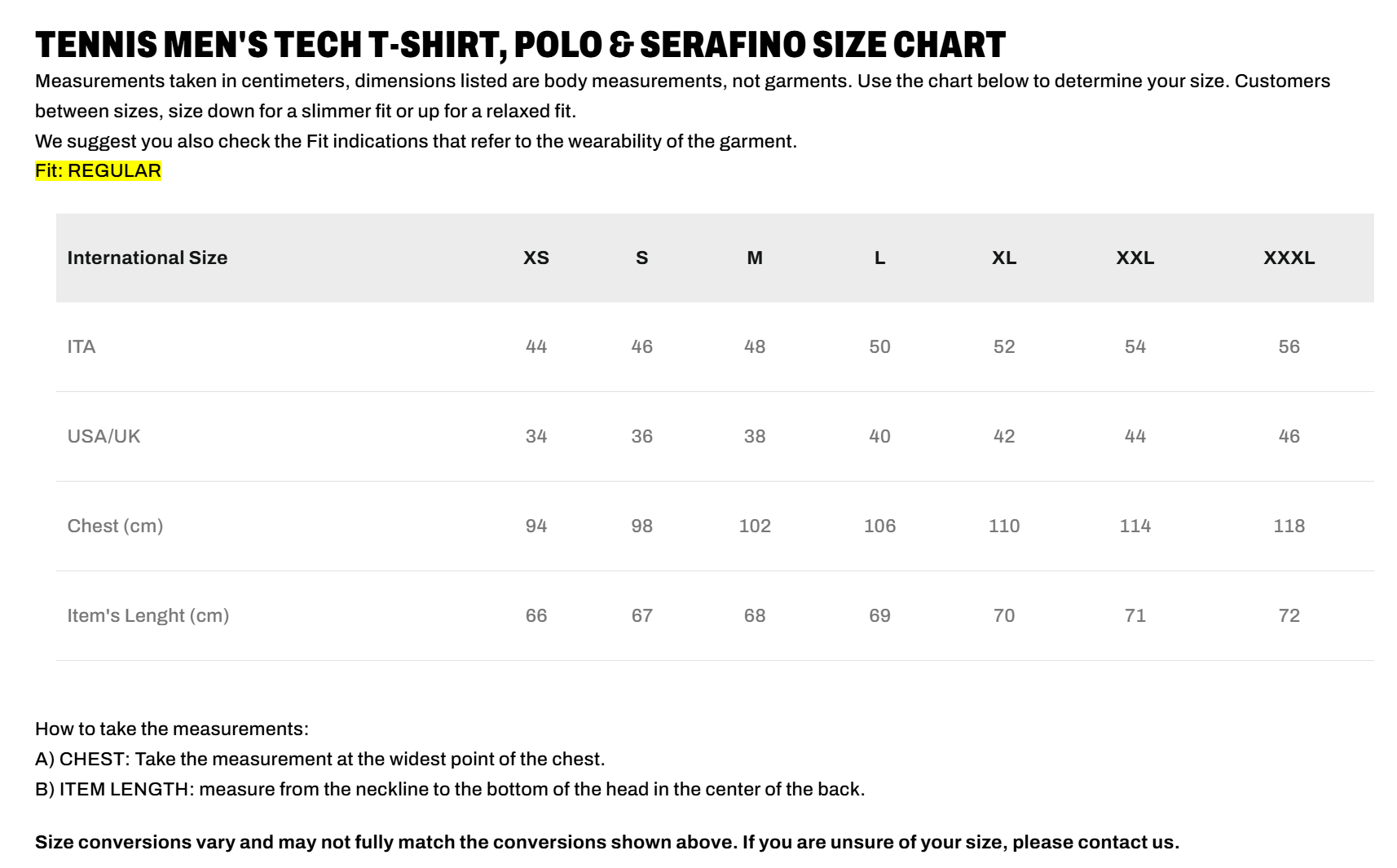This screenshot has width=1397, height=868.
Task: Click the USA/UK row label
Action: 104,436
